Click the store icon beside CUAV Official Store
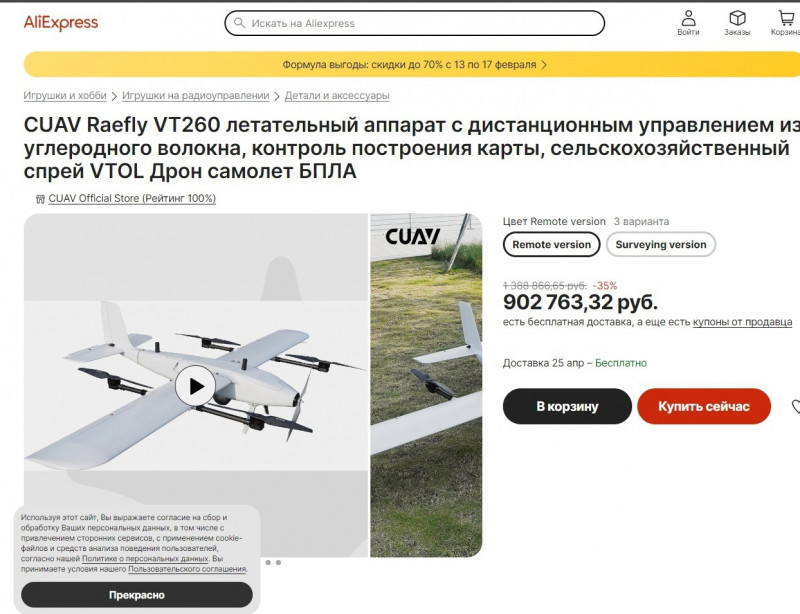Viewport: 800px width, 614px height. tap(40, 199)
